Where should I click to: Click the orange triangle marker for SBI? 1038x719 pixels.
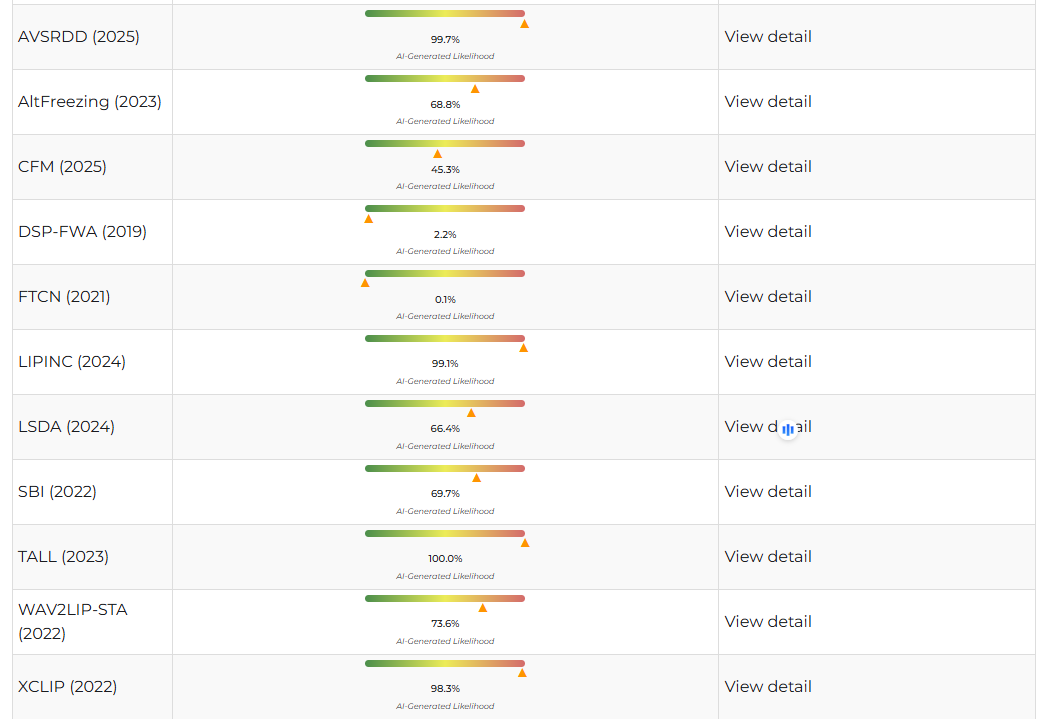coord(476,478)
